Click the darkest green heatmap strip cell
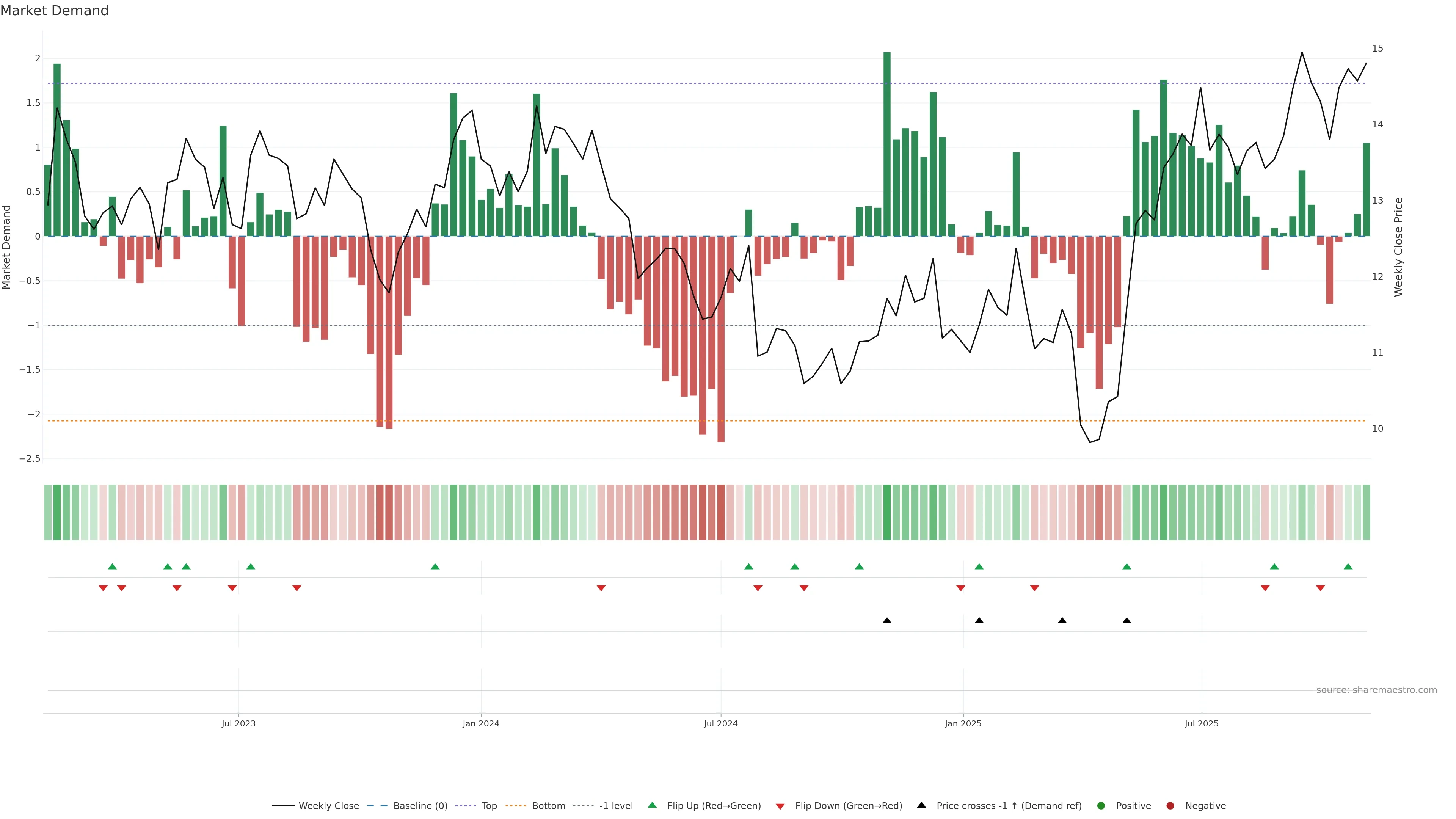Image resolution: width=1456 pixels, height=819 pixels. click(887, 512)
